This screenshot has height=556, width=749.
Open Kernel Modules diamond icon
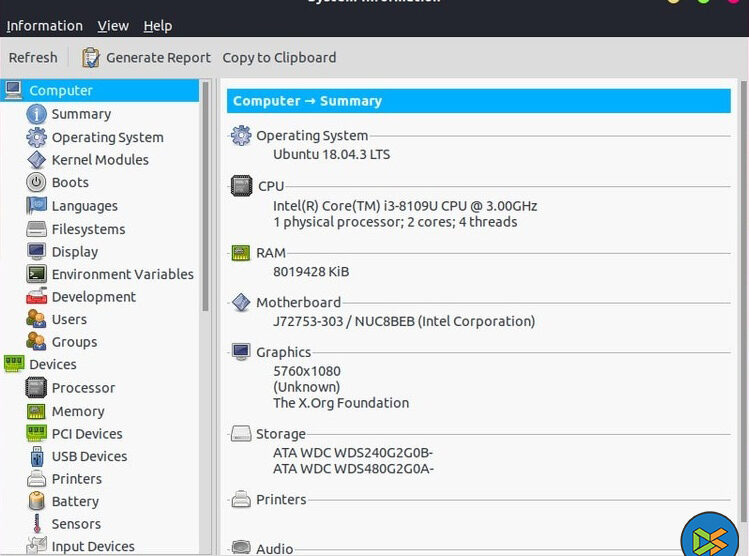click(x=36, y=160)
